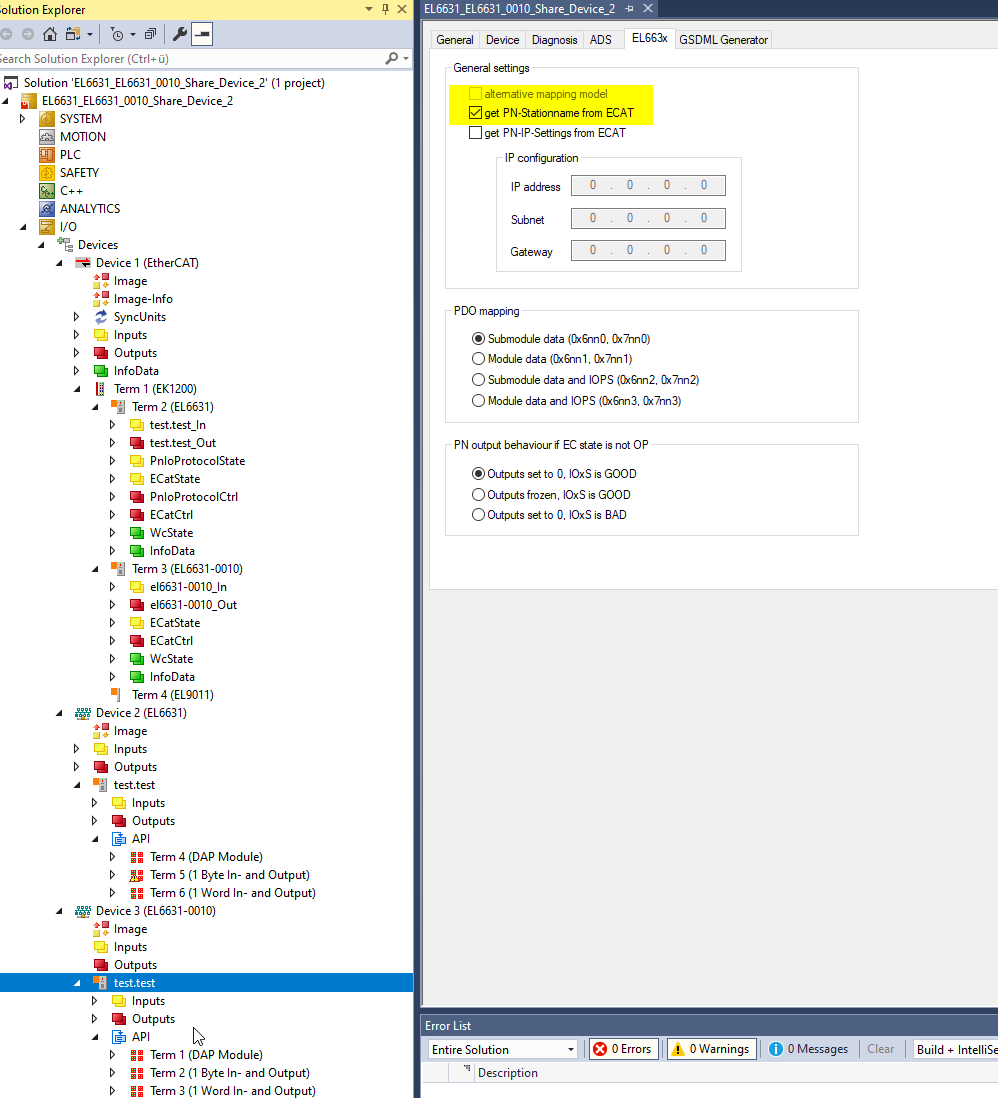Toggle the 0 Errors filter button

623,1049
